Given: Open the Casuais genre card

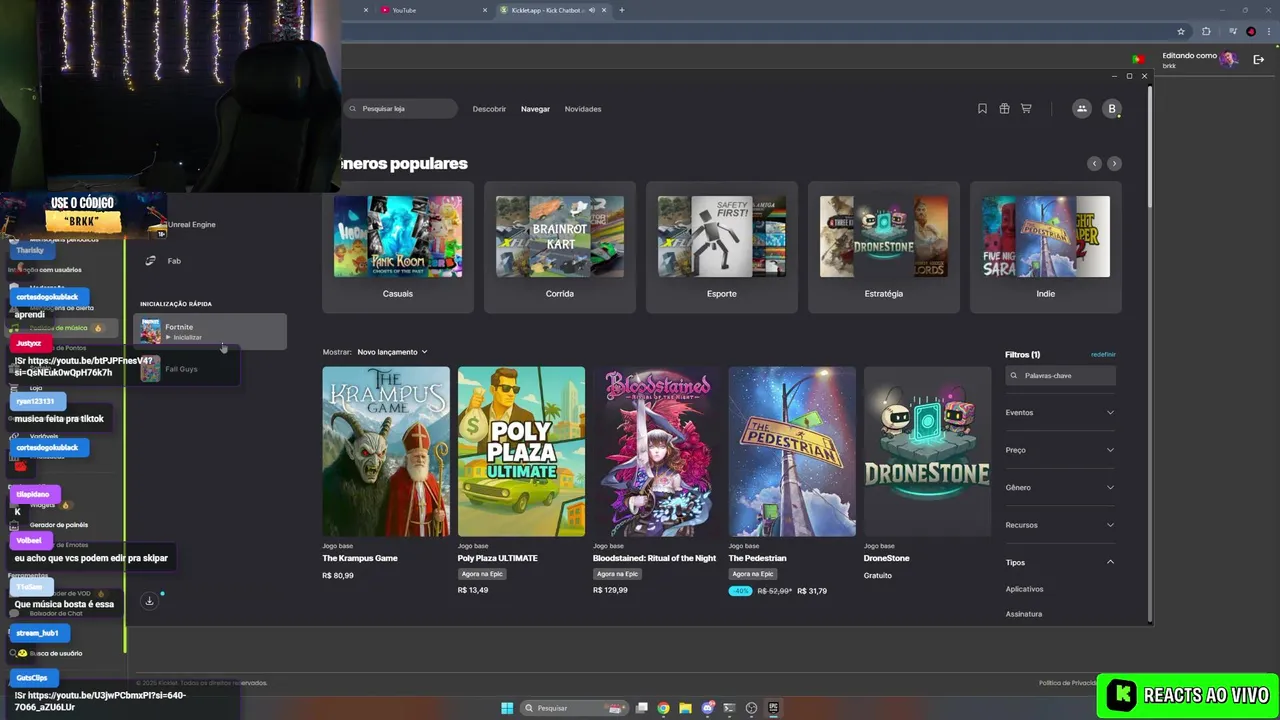Looking at the screenshot, I should coord(397,248).
